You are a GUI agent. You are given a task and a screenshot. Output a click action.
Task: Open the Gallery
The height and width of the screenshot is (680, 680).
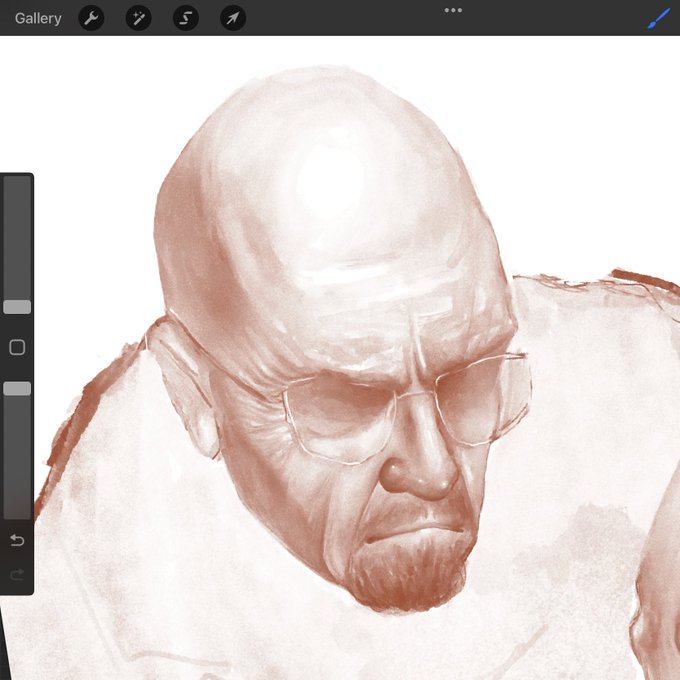pos(38,18)
